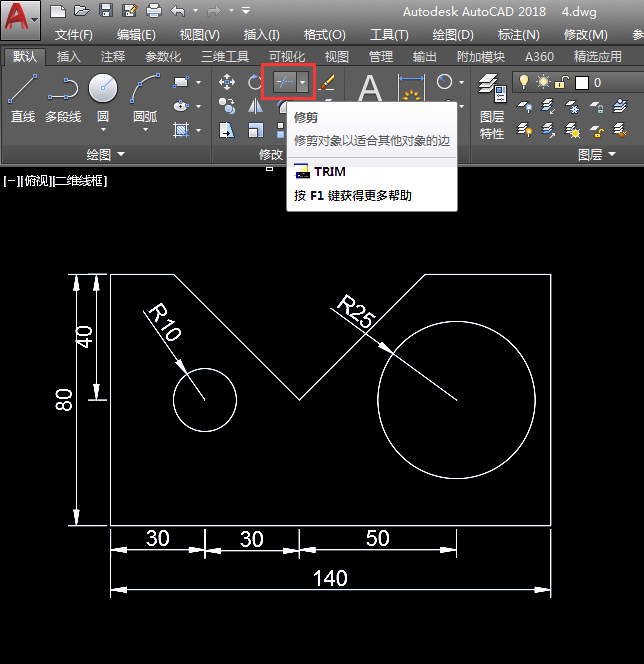Switch to the 注释 ribbon tab

[113, 57]
